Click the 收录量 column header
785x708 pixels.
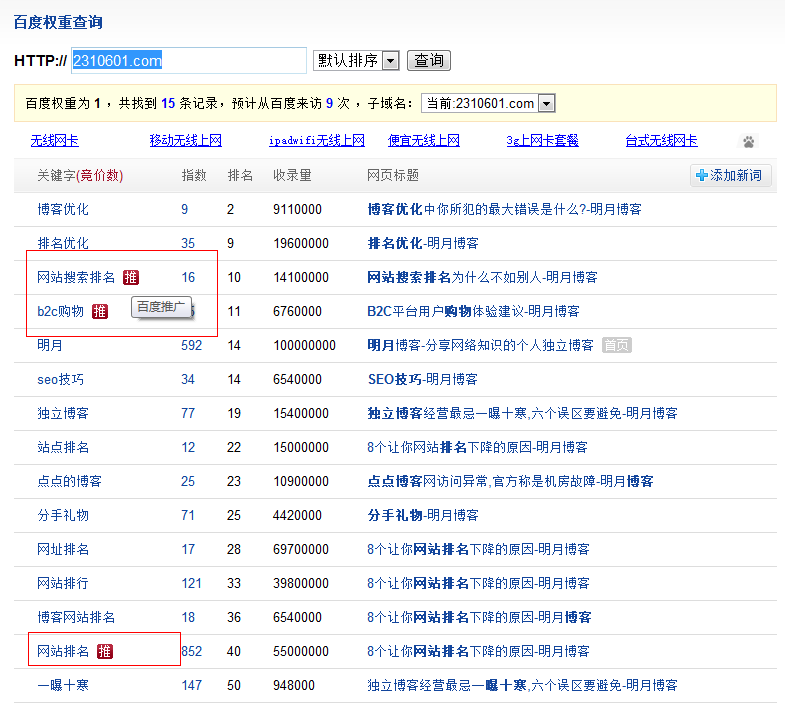[292, 175]
